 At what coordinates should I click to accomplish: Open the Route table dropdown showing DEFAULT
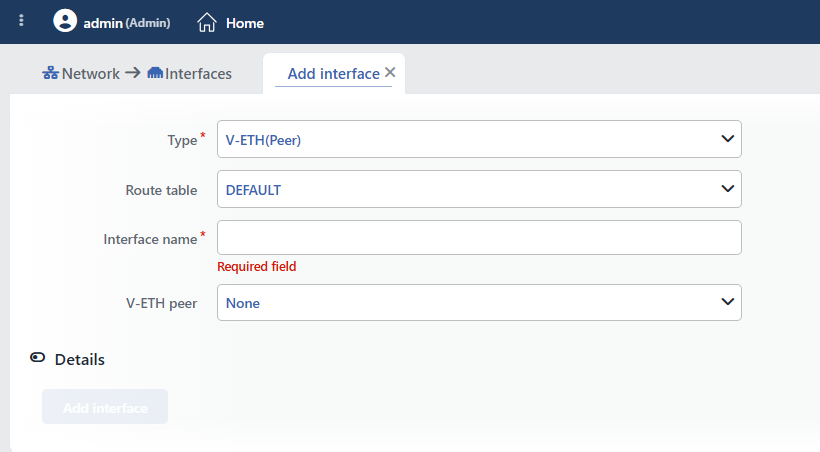(x=479, y=189)
